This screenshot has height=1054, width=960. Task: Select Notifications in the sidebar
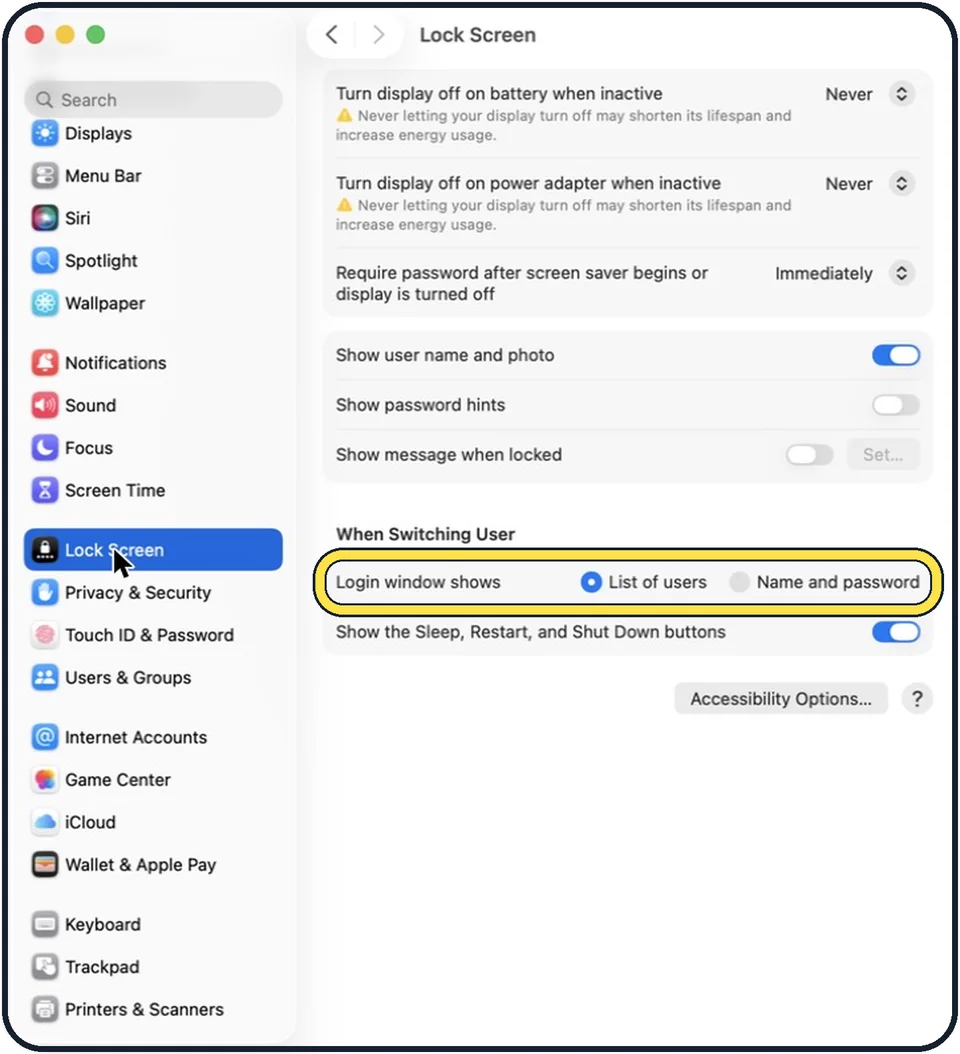point(153,363)
